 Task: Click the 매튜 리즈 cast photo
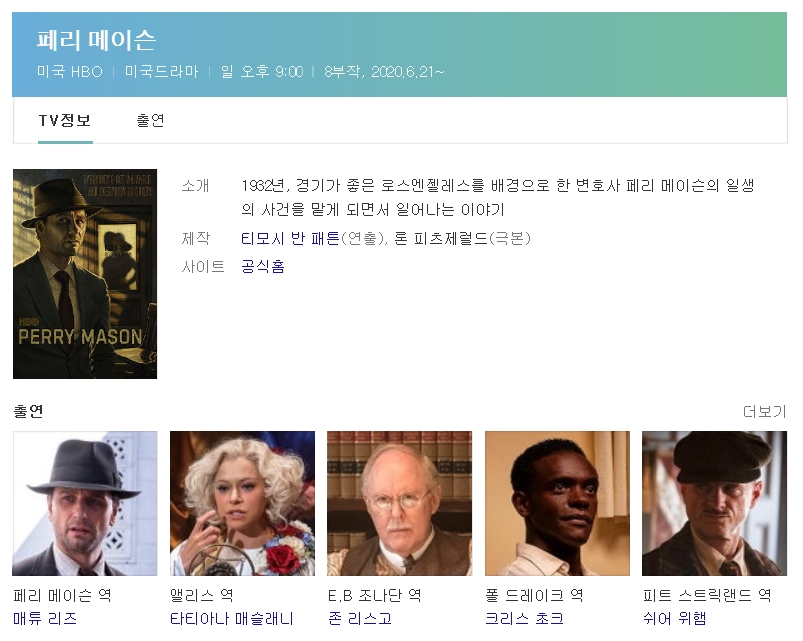tap(85, 503)
